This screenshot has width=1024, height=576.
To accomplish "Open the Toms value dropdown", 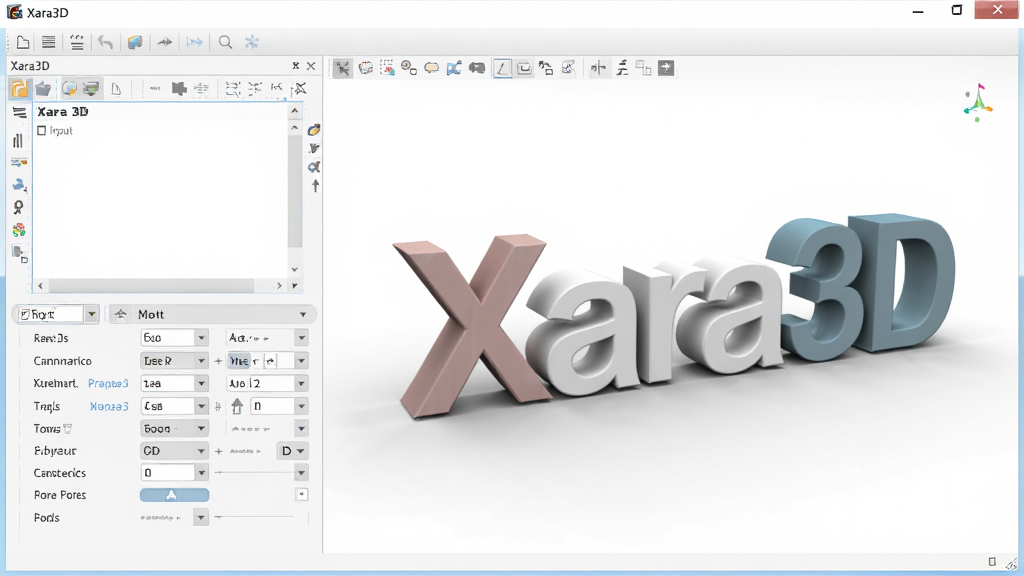I will [201, 428].
